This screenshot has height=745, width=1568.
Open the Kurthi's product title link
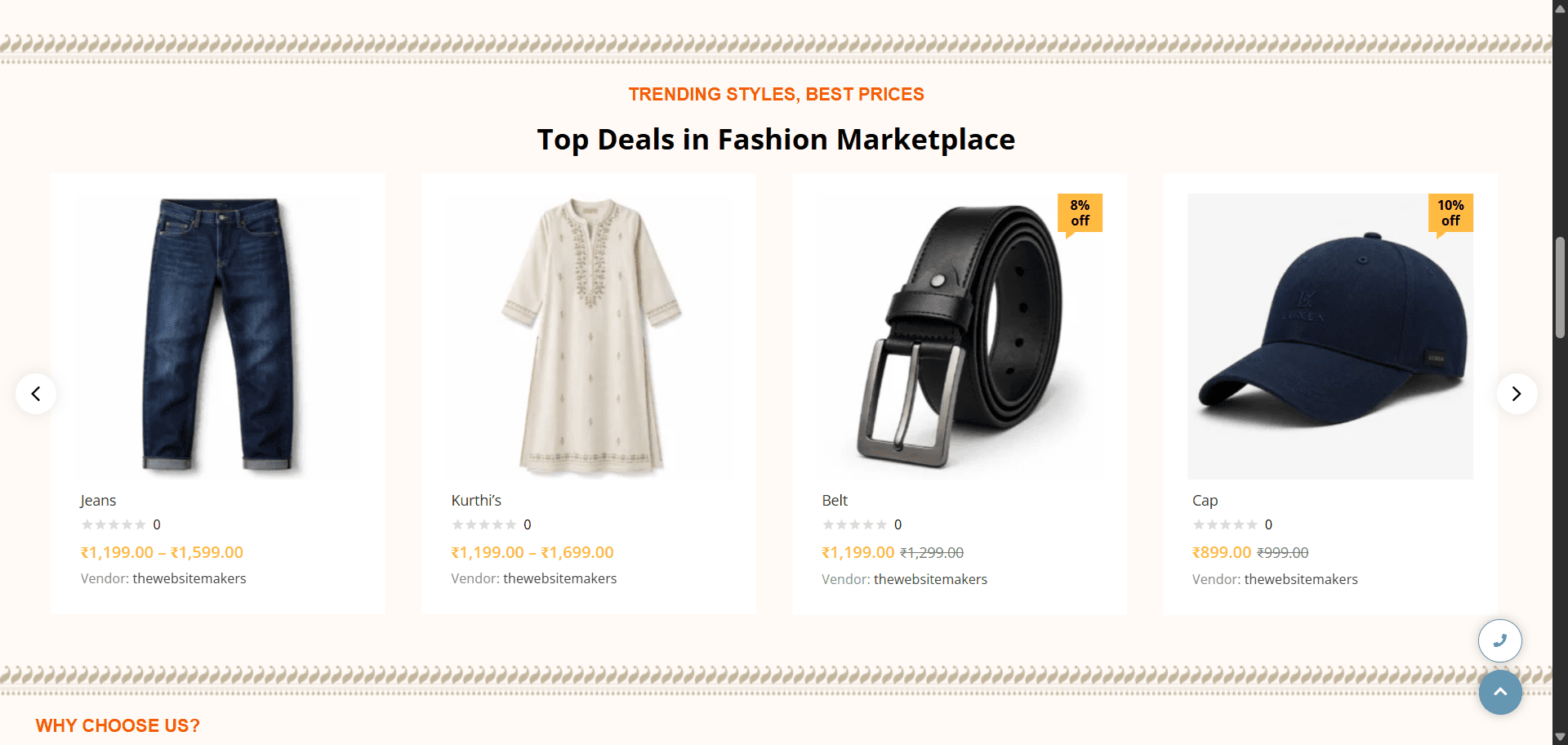coord(476,501)
